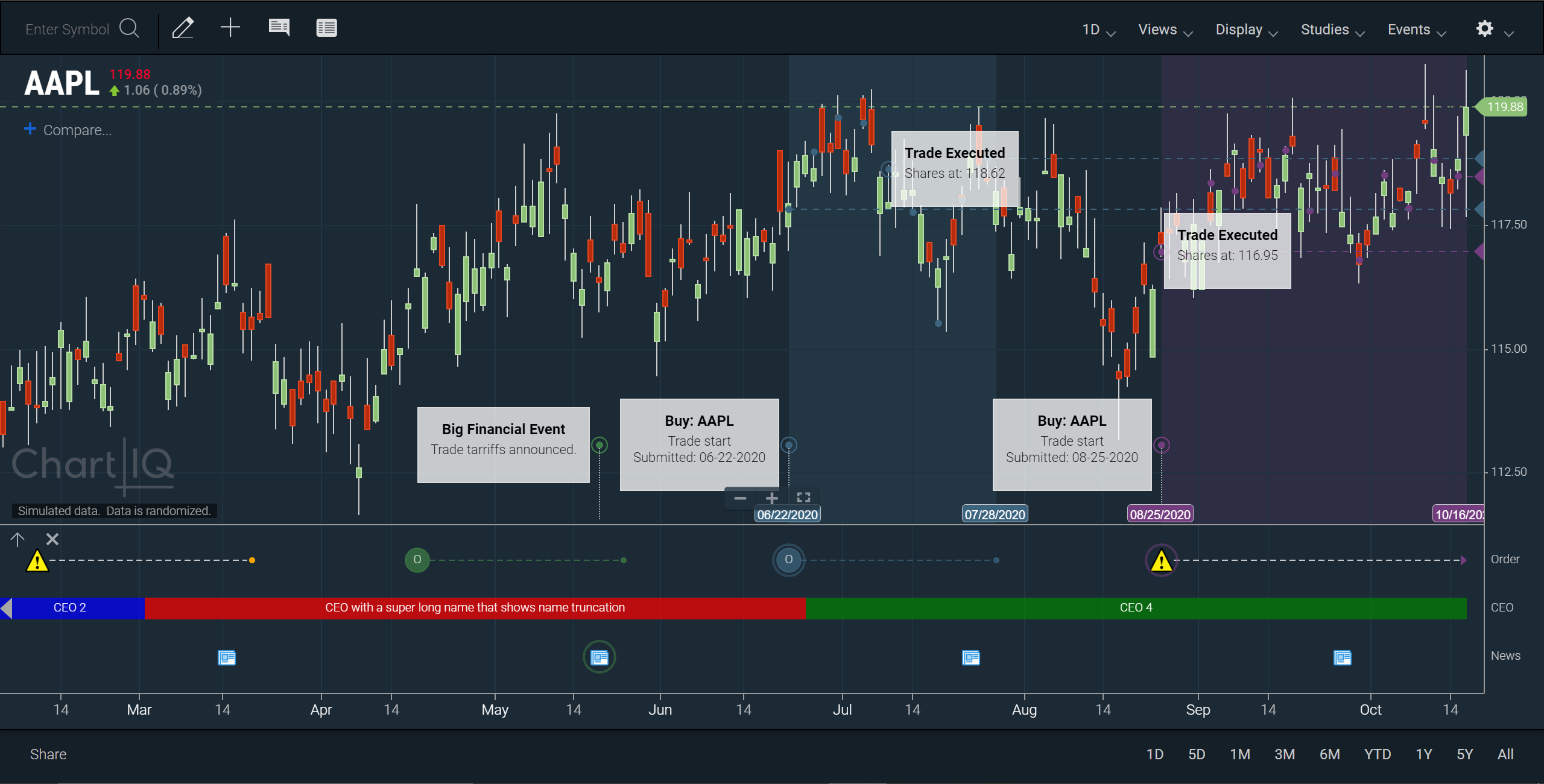This screenshot has width=1544, height=784.
Task: Toggle the heads-up table view icon
Action: 326,28
